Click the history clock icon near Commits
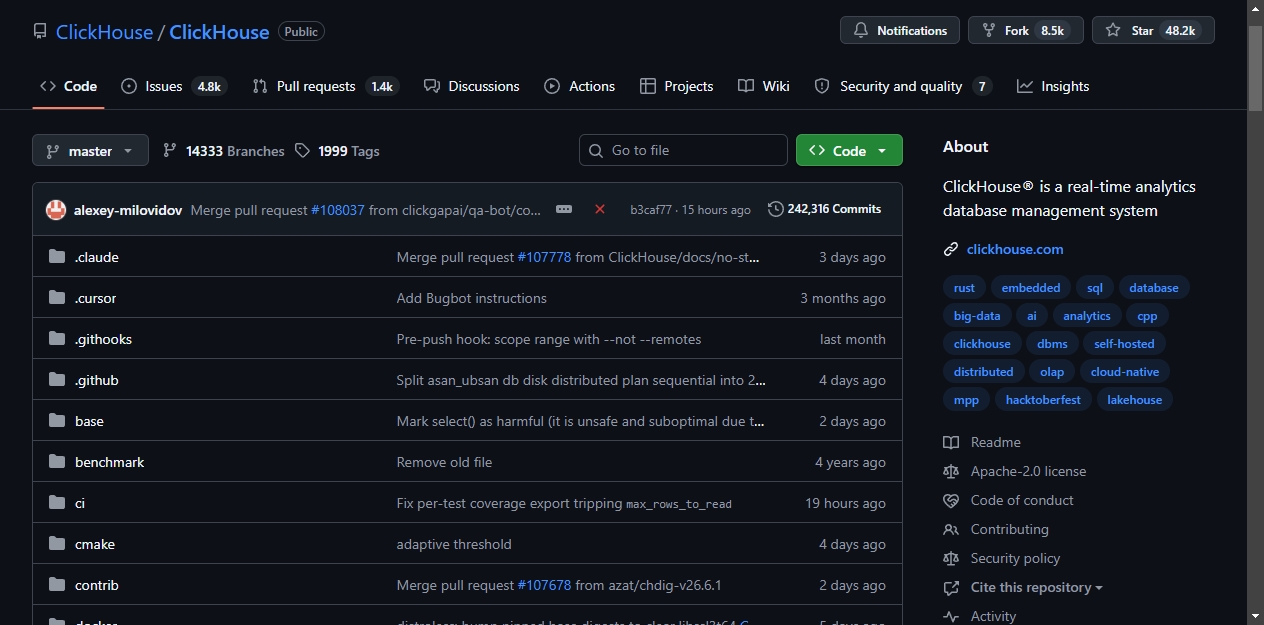The width and height of the screenshot is (1264, 625). click(x=776, y=209)
